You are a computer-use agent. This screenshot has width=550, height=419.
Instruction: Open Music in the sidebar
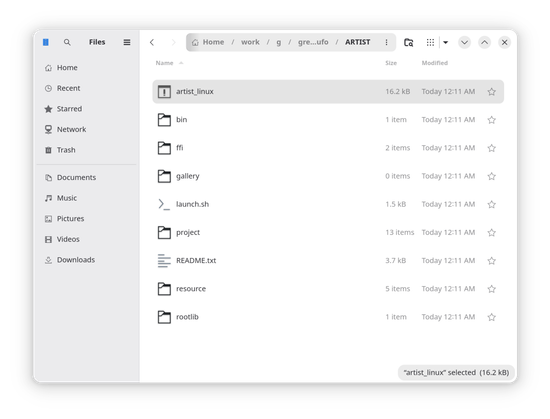click(x=86, y=198)
